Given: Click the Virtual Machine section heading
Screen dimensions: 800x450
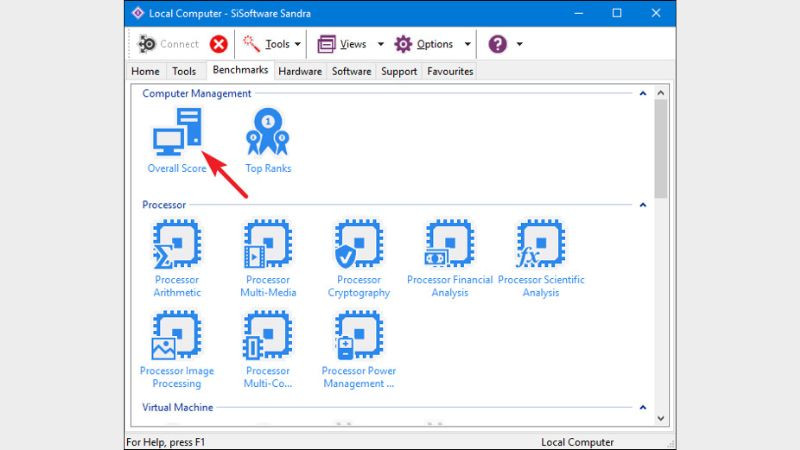Looking at the screenshot, I should click(178, 407).
